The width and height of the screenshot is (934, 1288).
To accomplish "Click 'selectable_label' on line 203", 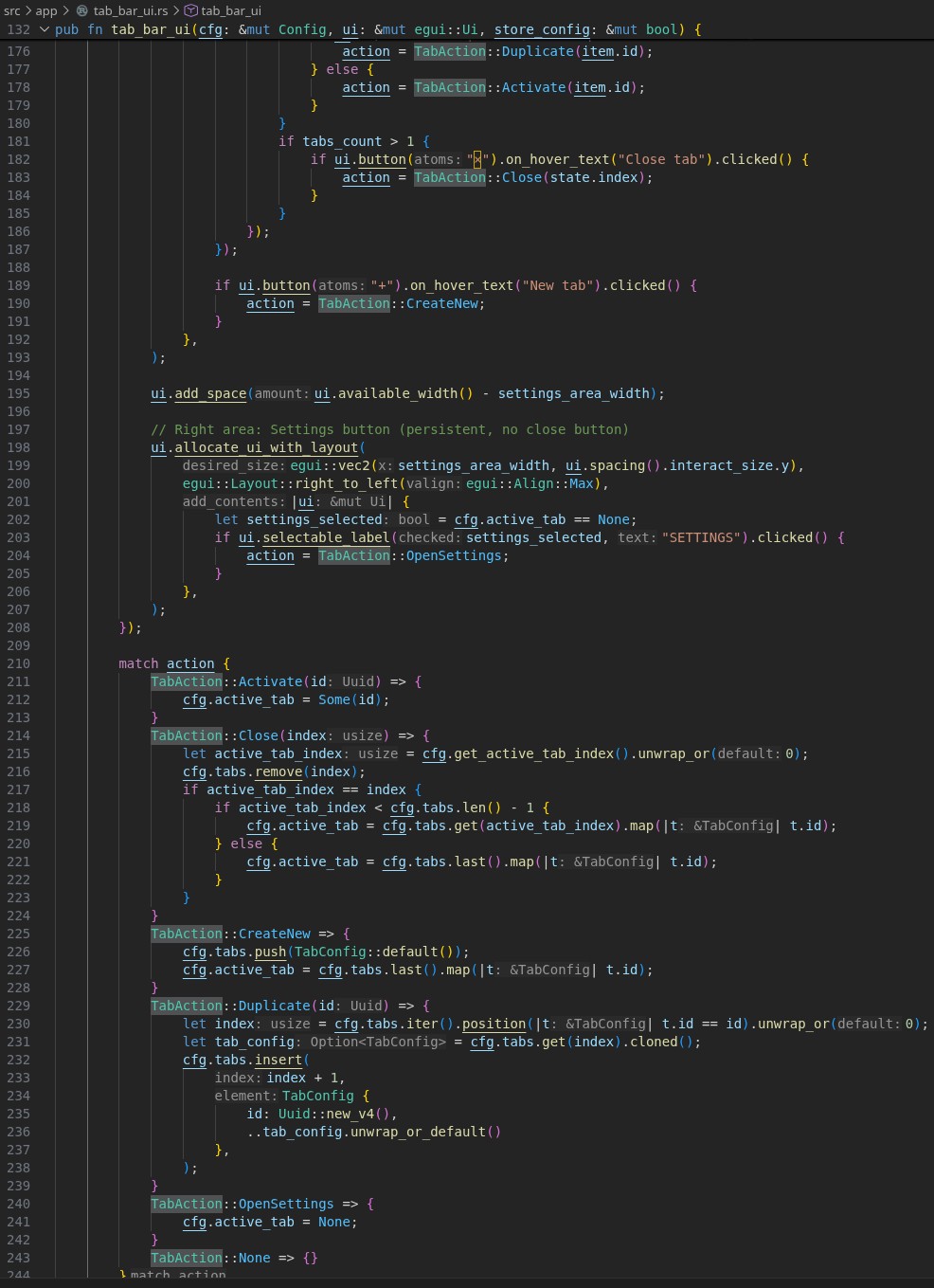I will (x=326, y=537).
